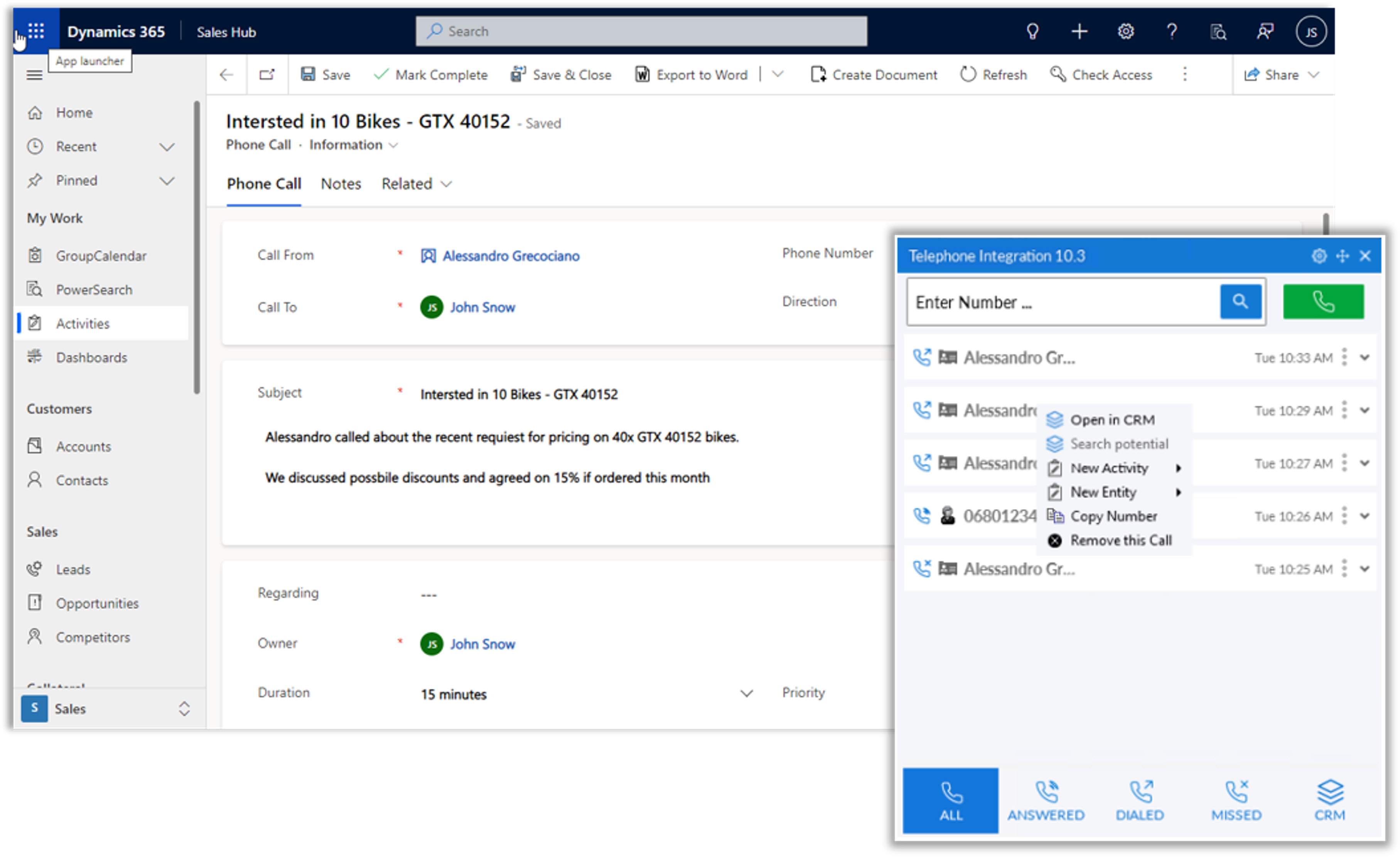1400x857 pixels.
Task: Click Check Access
Action: point(1101,74)
